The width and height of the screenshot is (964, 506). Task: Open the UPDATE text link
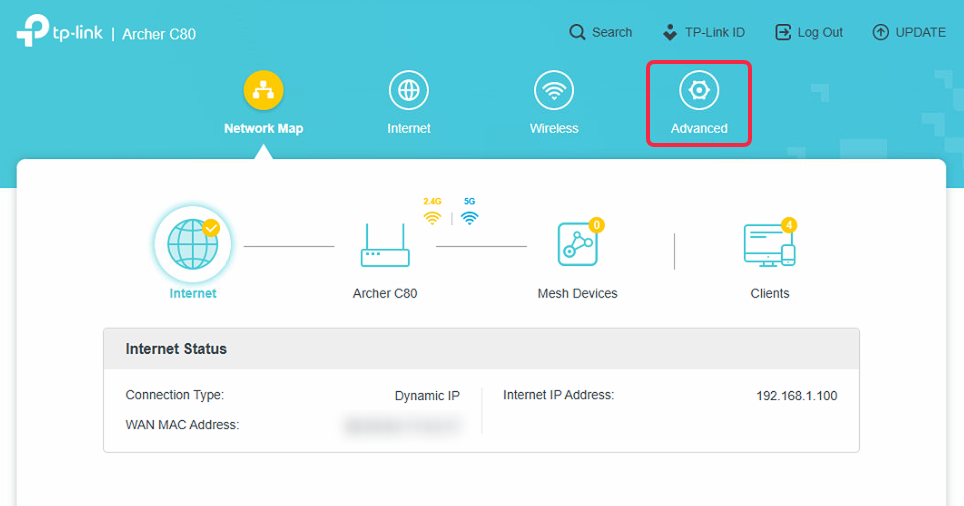[x=920, y=33]
